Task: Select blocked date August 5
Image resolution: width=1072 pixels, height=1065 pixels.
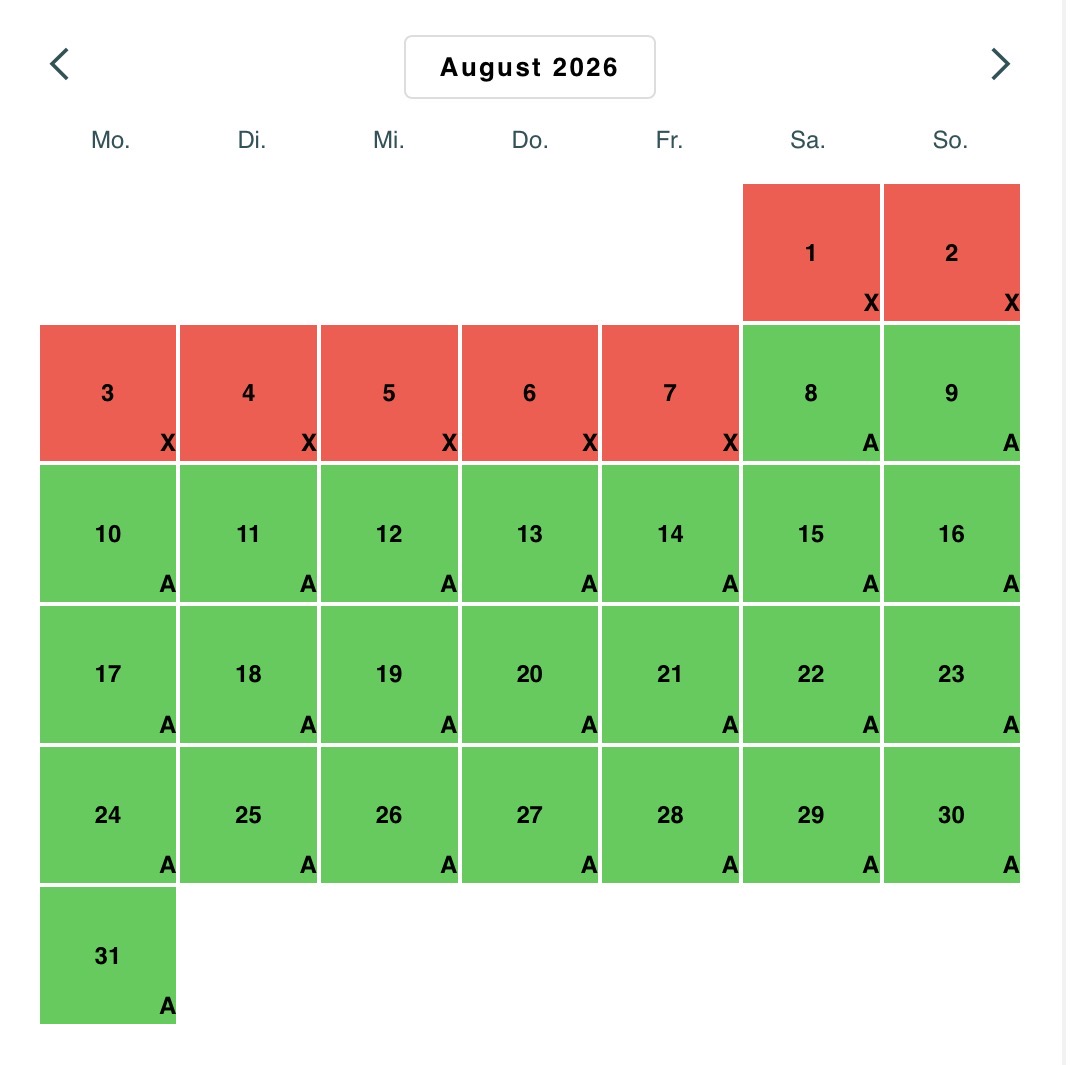Action: point(389,393)
